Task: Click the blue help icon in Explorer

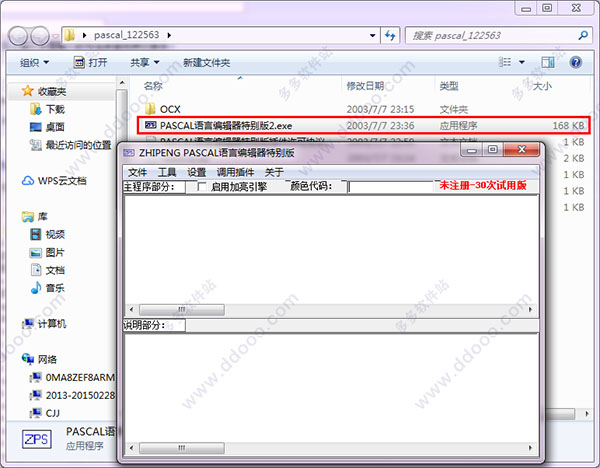Action: tap(576, 62)
